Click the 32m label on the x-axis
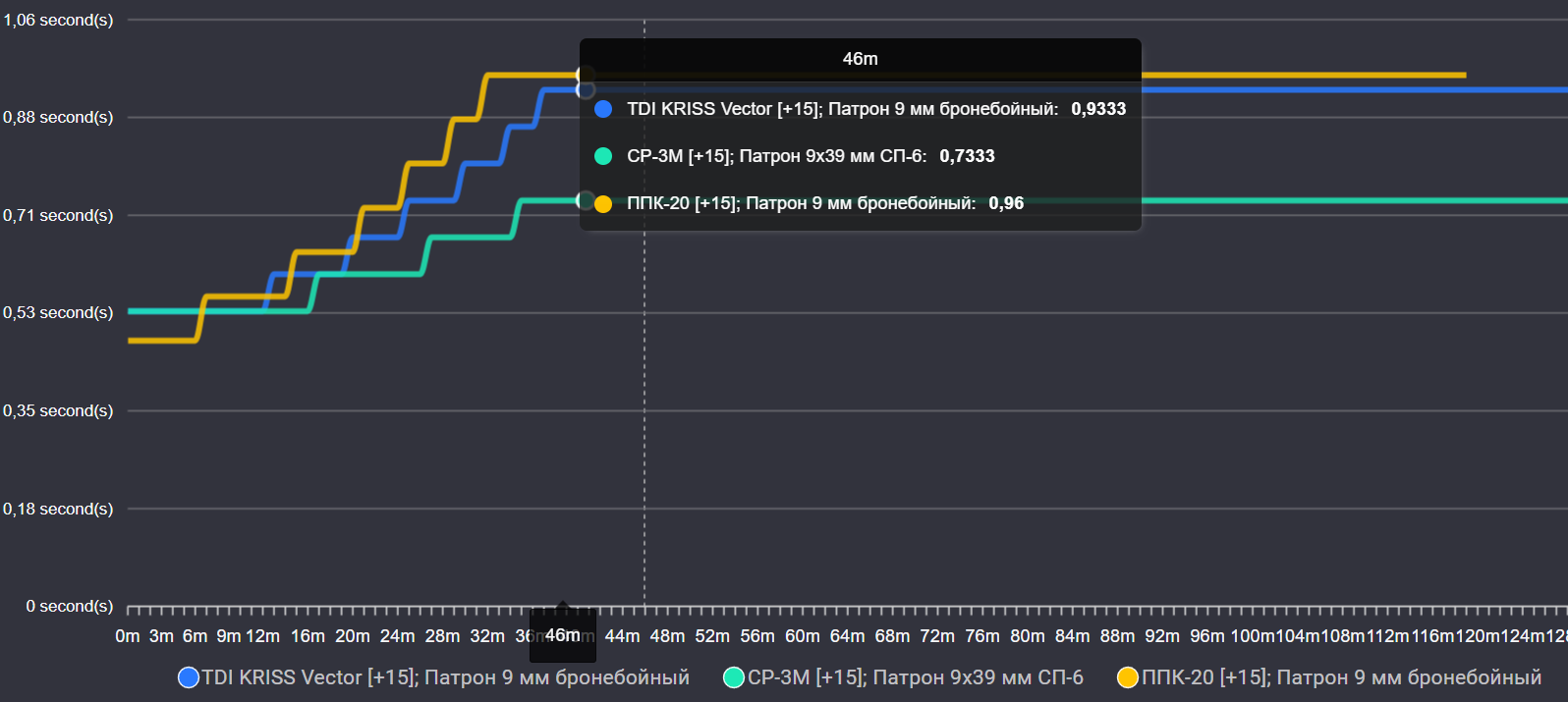The height and width of the screenshot is (702, 1568). click(487, 636)
